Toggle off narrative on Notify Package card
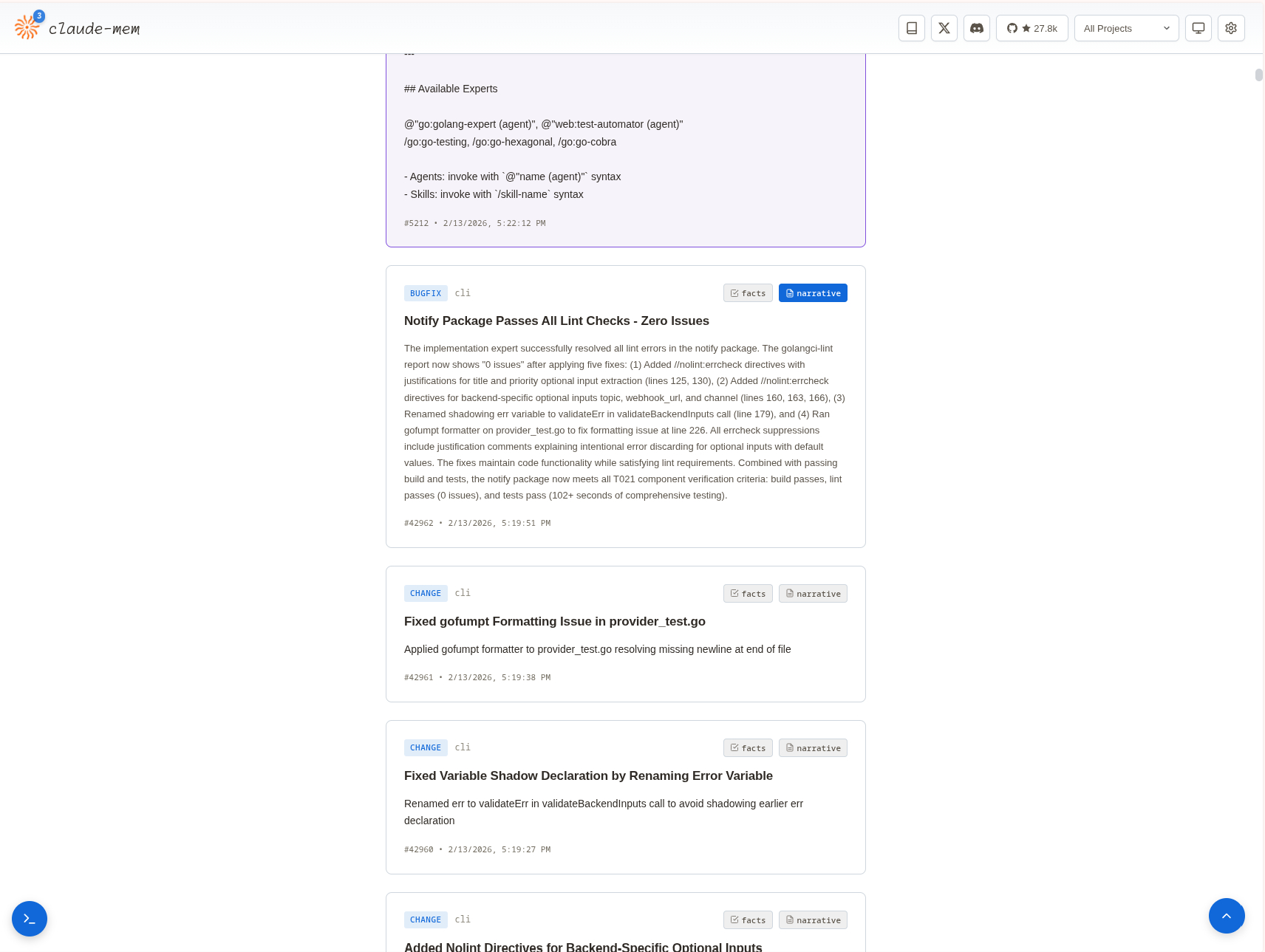This screenshot has height=952, width=1265. coord(812,293)
